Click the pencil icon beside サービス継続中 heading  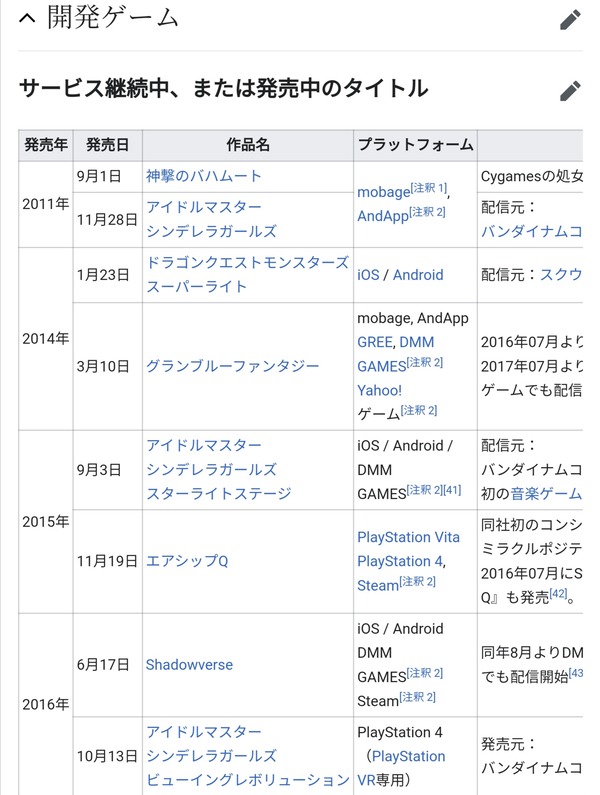point(570,91)
